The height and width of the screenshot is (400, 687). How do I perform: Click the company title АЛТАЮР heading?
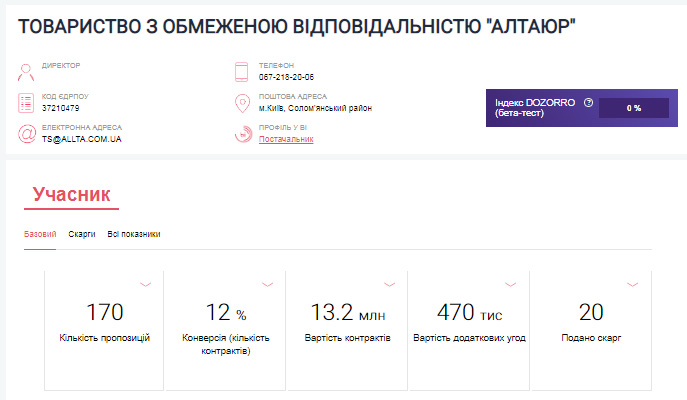296,26
